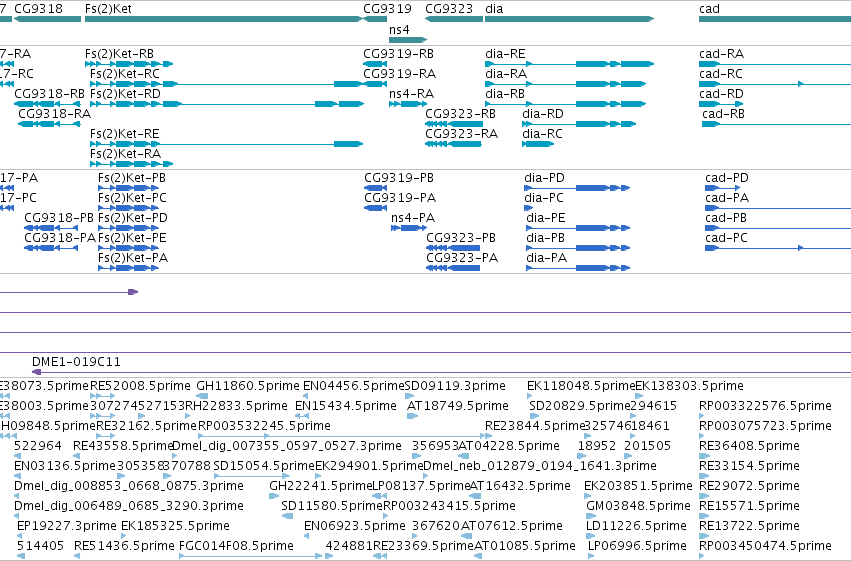Open EST LD11226.5prime
The image size is (851, 561).
(591, 537)
